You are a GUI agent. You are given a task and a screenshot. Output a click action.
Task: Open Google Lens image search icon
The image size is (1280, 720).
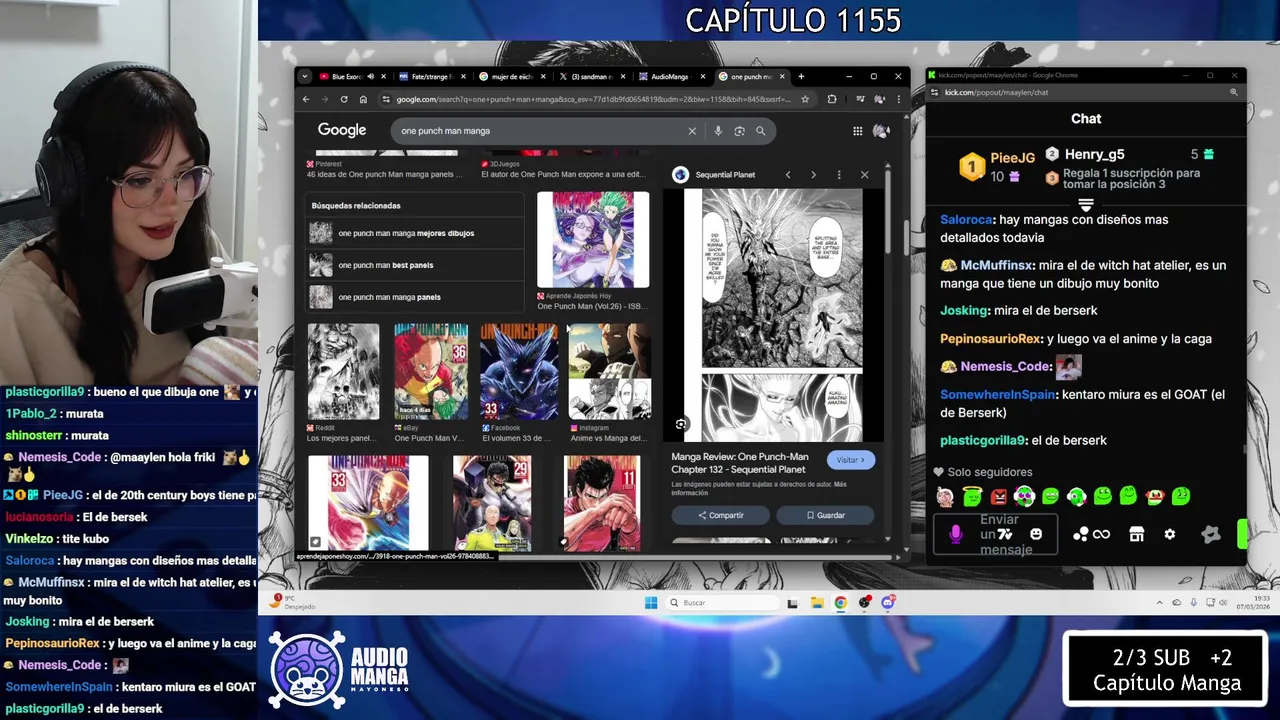(739, 131)
